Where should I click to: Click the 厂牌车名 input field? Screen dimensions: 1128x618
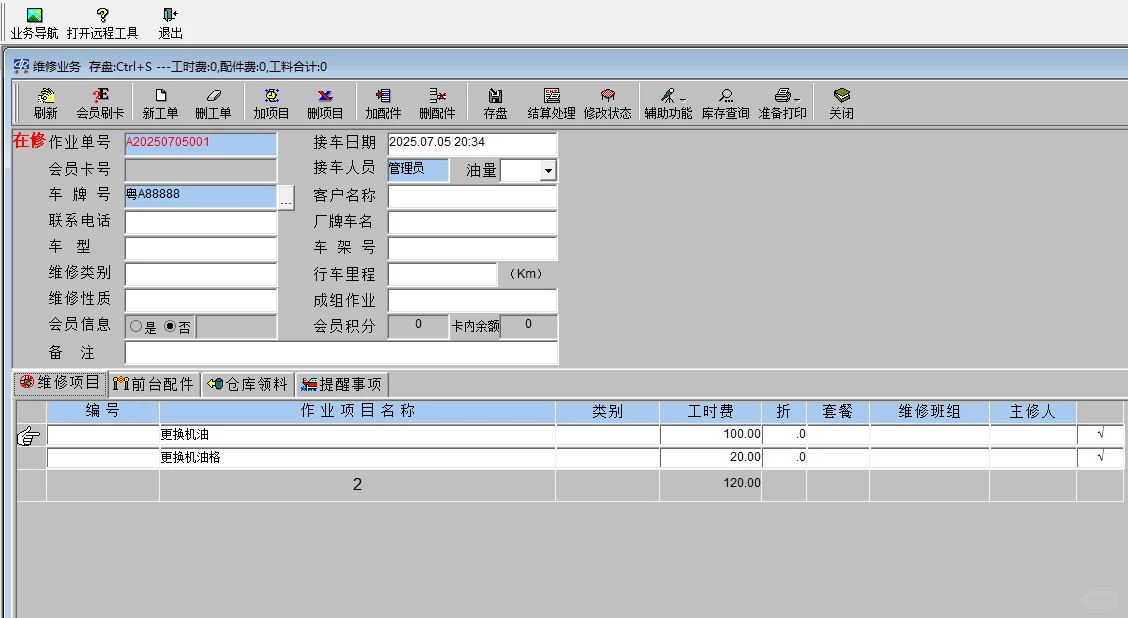(472, 222)
